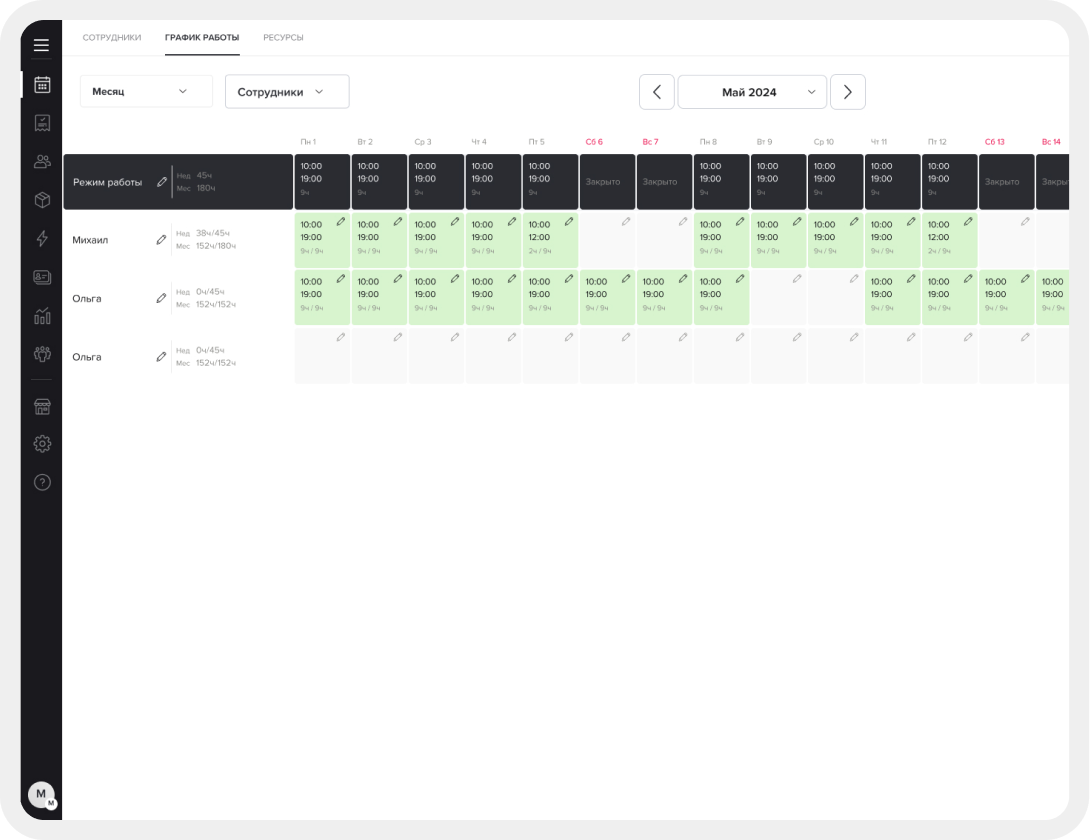Click the pencil next to Режим работы
The image size is (1090, 840).
tap(162, 182)
